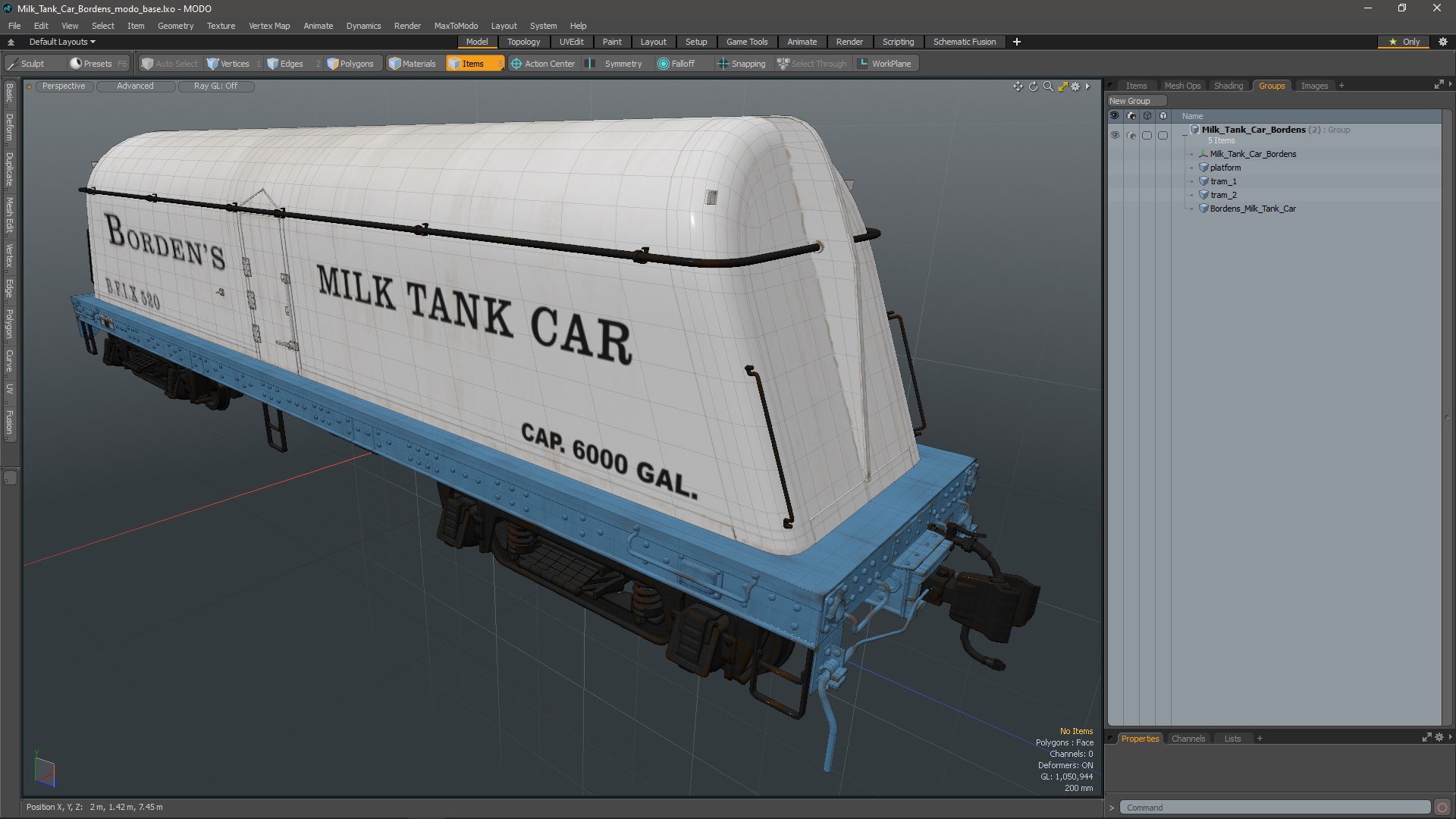Click the viewport pan icon
This screenshot has width=1456, height=819.
pyautogui.click(x=1018, y=86)
